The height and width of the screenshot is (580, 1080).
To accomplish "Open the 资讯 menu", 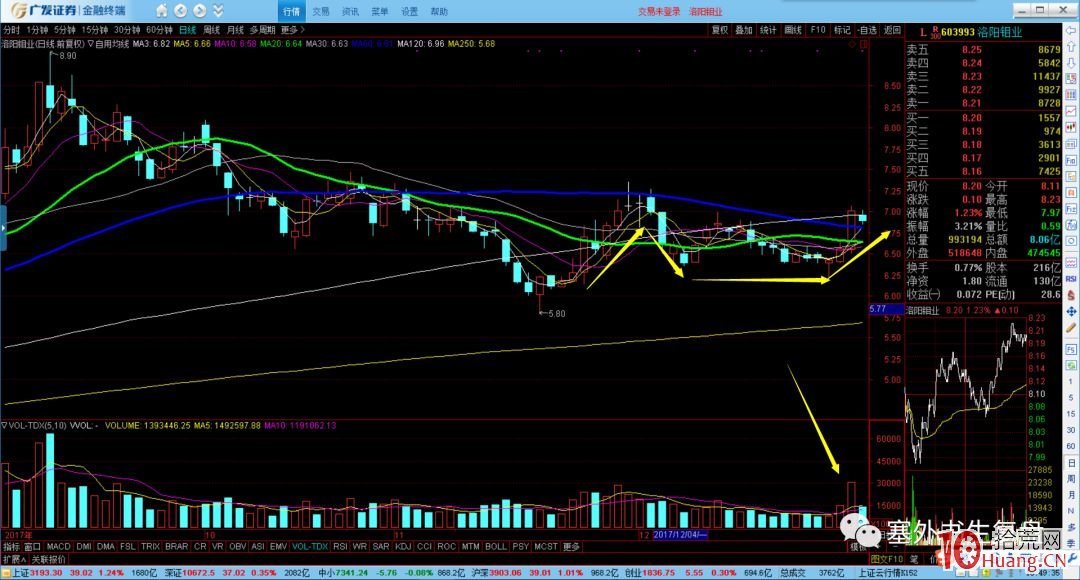I will [351, 12].
